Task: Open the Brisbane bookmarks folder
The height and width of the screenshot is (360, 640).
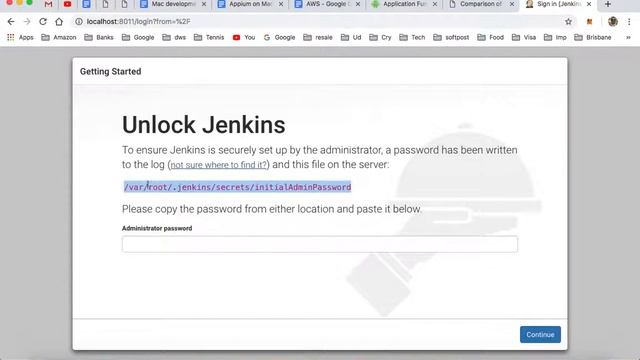Action: tap(593, 37)
